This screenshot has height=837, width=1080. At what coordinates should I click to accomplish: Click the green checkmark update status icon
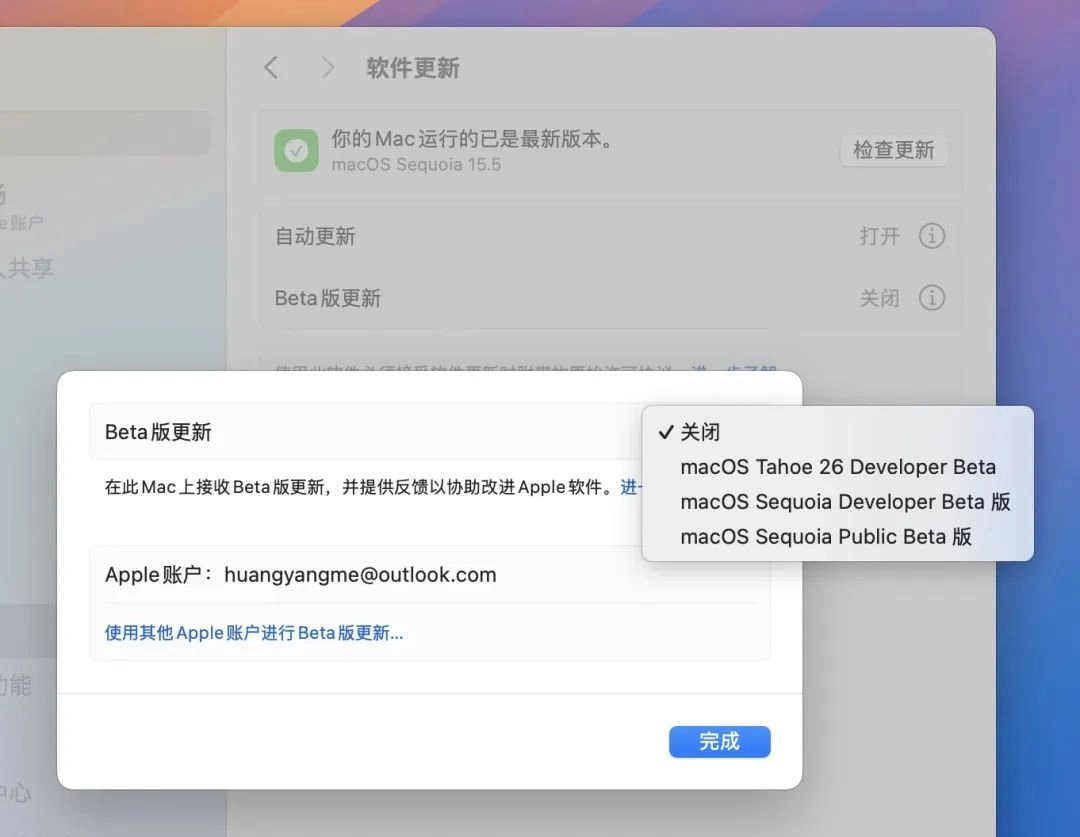click(295, 151)
